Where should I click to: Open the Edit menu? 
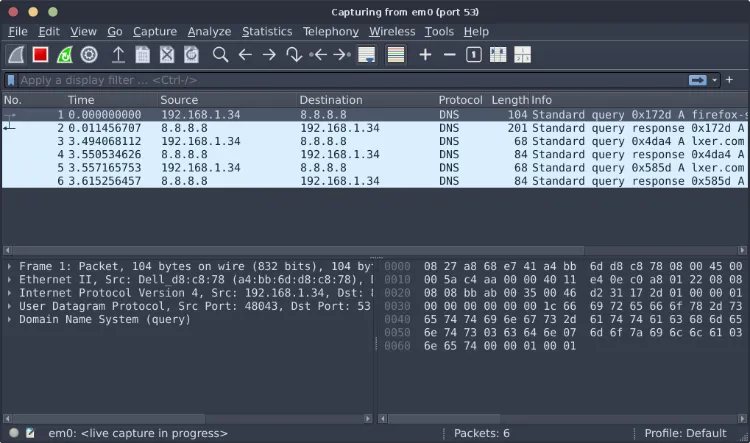pyautogui.click(x=49, y=32)
